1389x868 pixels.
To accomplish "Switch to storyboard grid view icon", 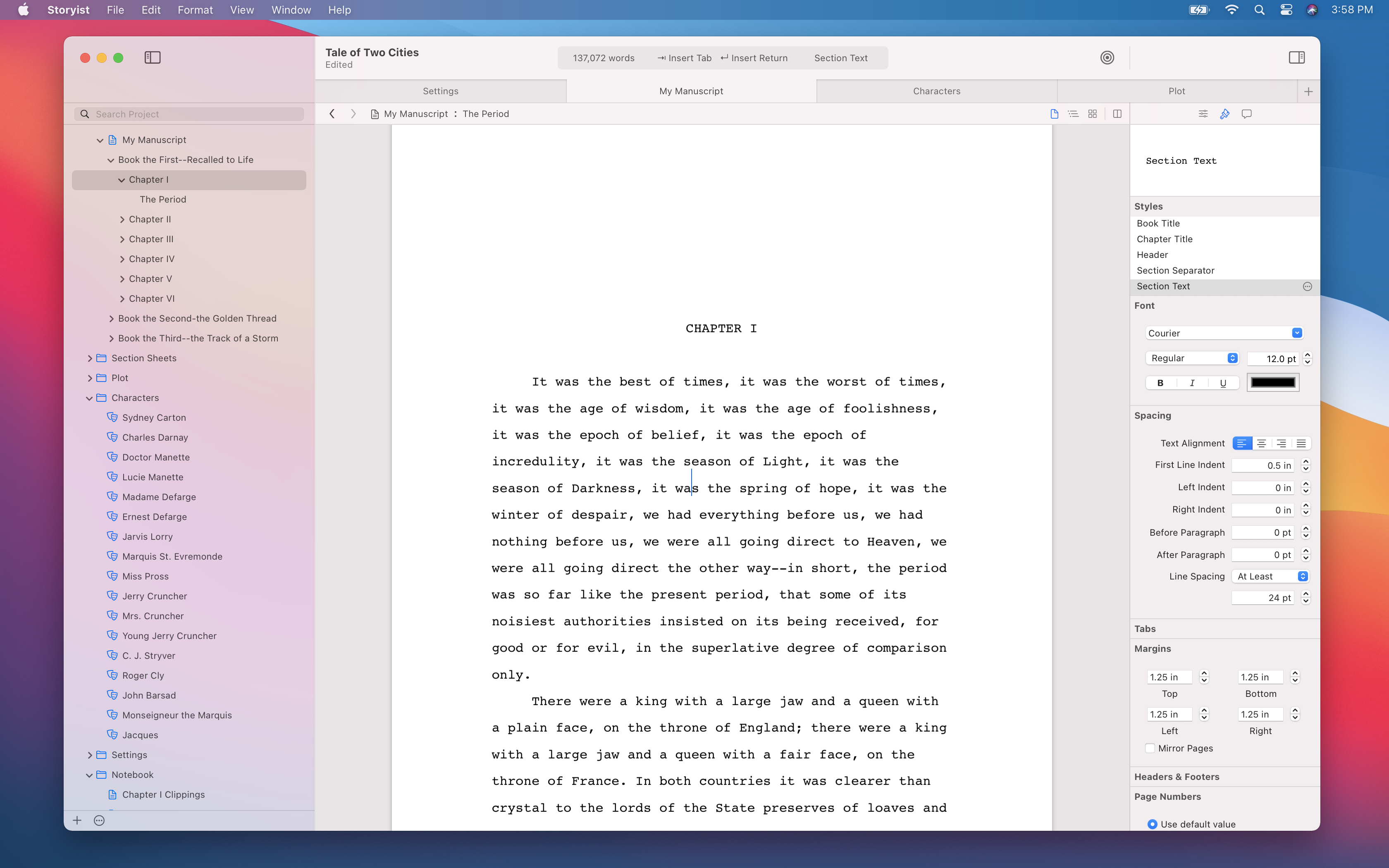I will (x=1092, y=114).
